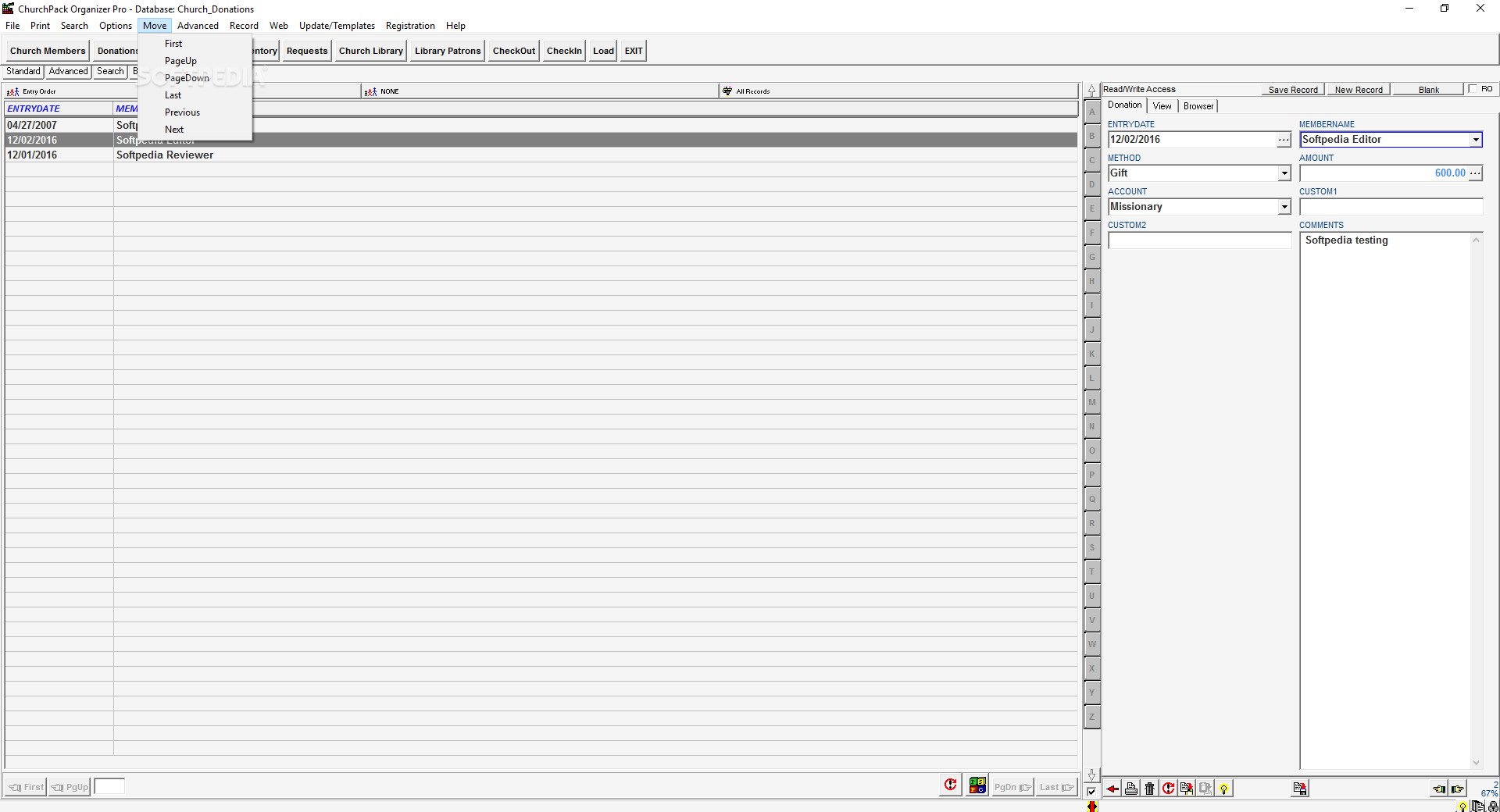Open the Registration menu
This screenshot has width=1500, height=812.
pos(410,26)
